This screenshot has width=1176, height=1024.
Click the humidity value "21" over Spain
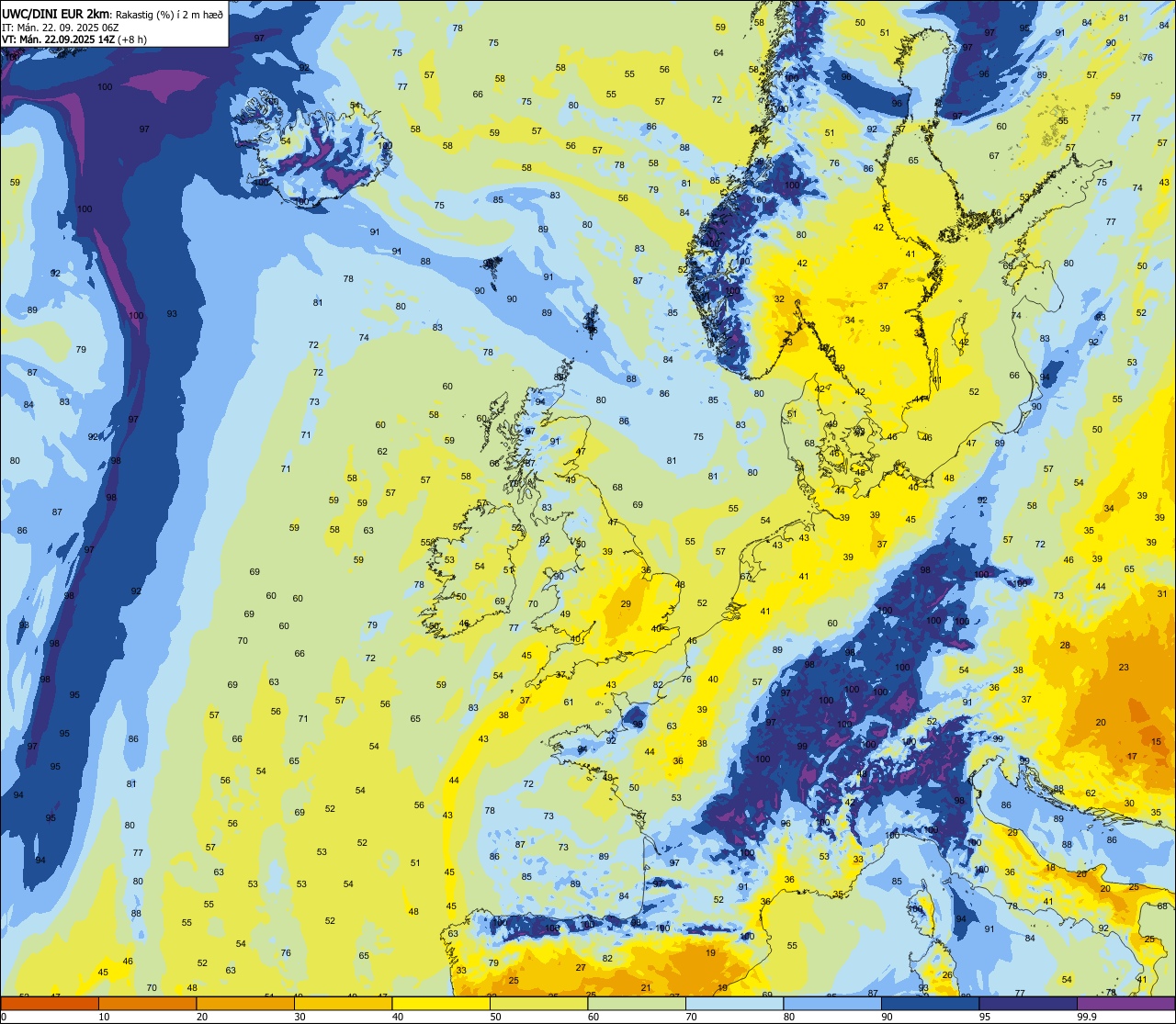[x=646, y=988]
